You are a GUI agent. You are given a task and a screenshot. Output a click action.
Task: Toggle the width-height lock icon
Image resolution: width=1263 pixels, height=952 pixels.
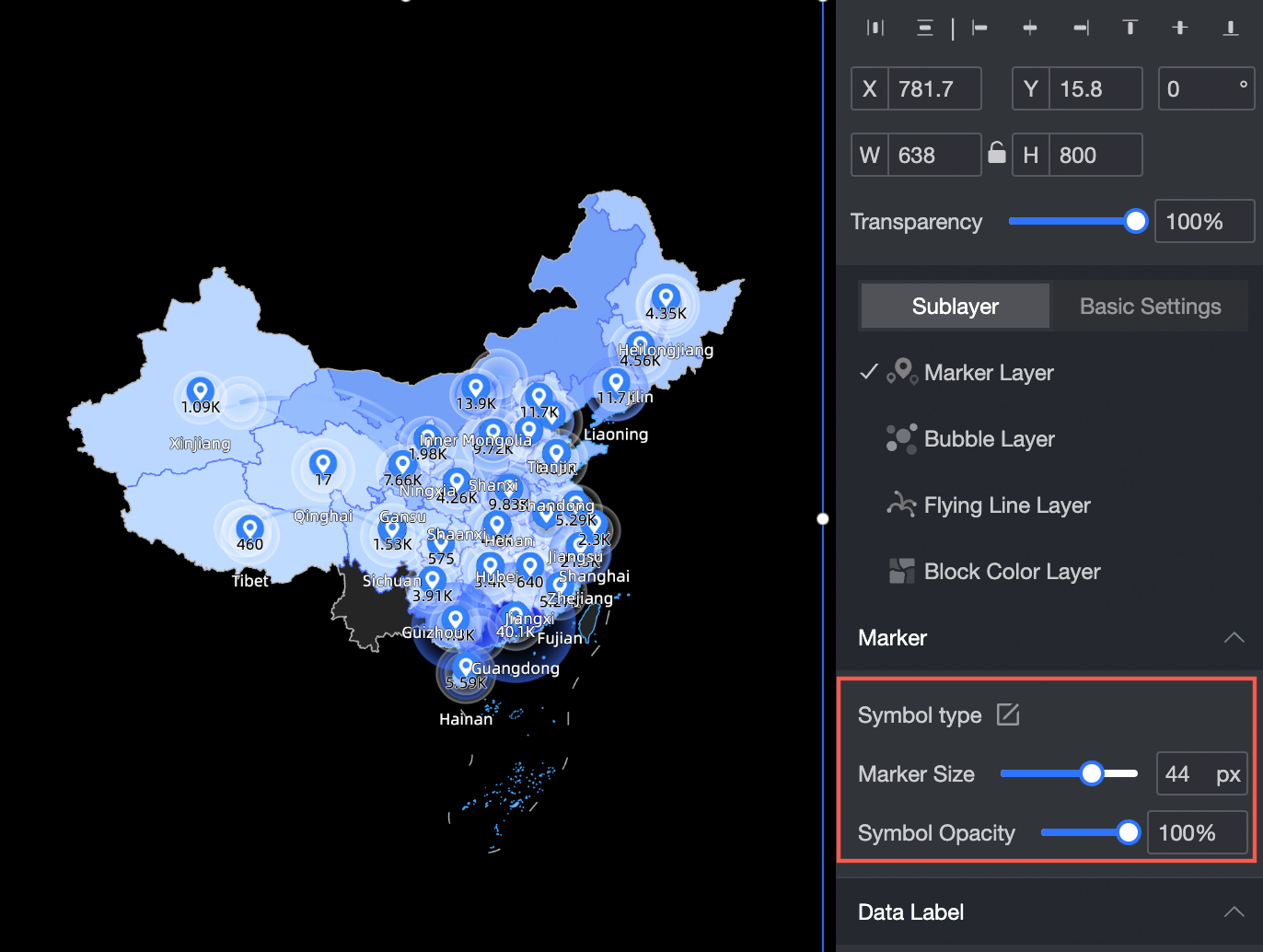pos(997,155)
